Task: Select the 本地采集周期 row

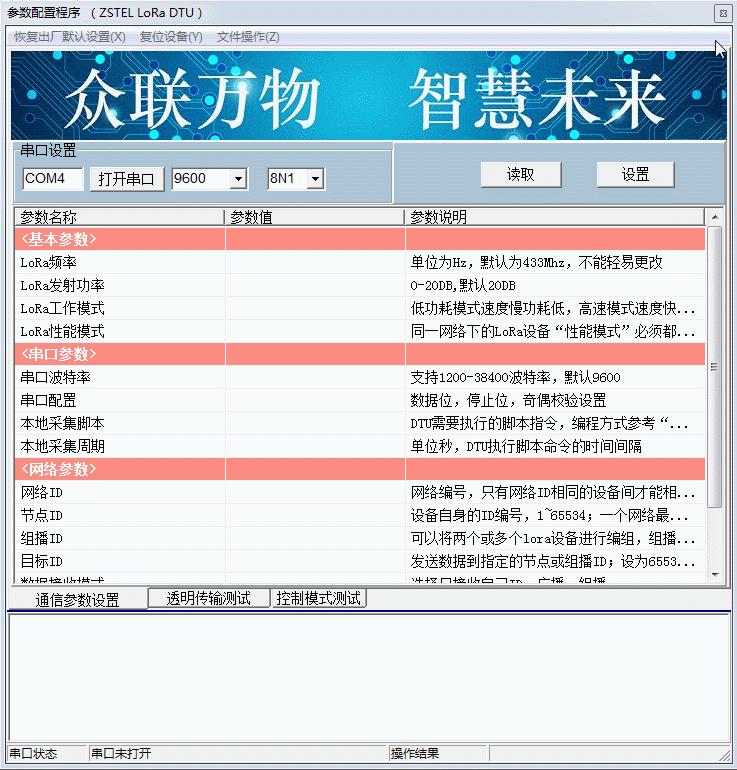Action: 360,446
